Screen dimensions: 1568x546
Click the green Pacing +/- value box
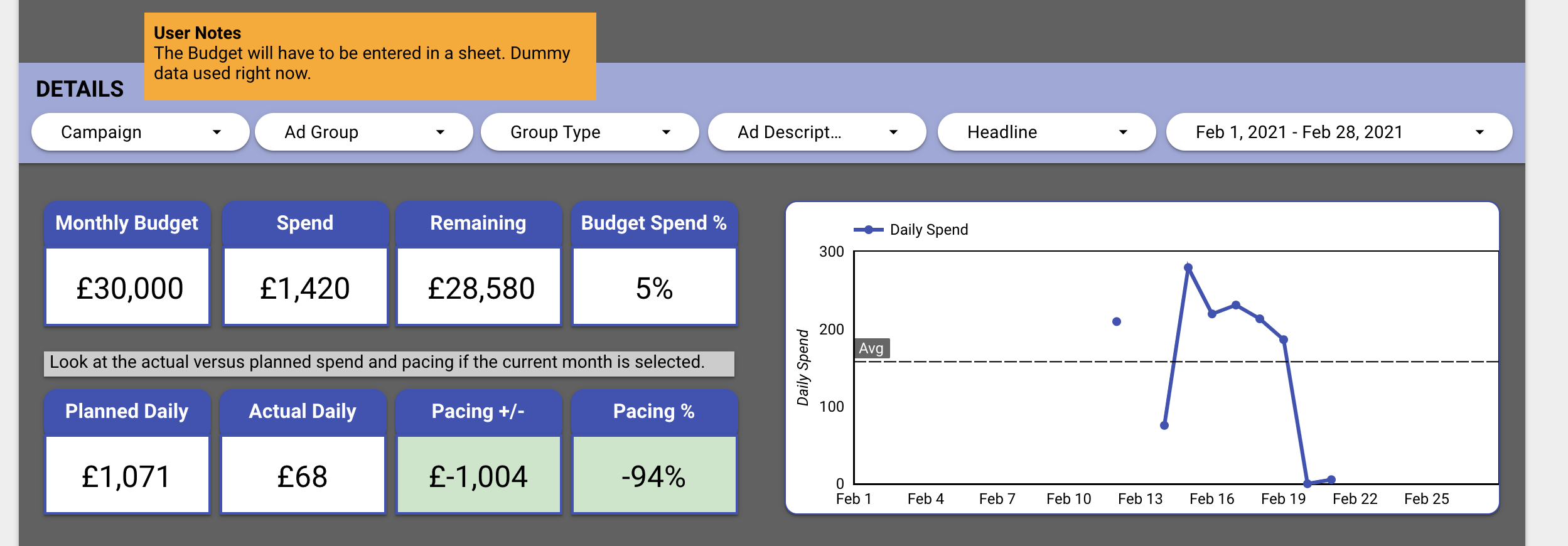478,476
